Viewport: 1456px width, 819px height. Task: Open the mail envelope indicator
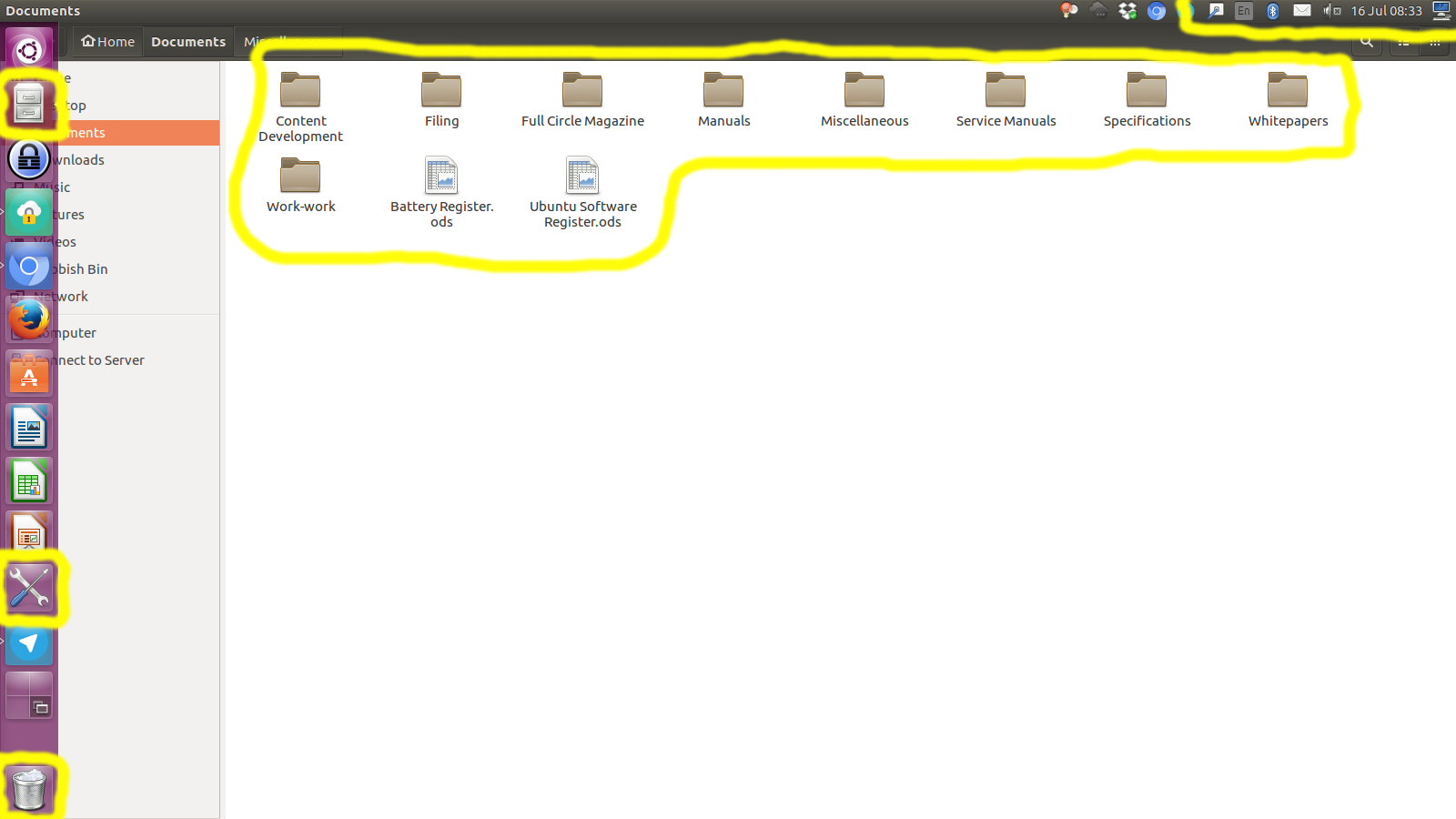click(x=1301, y=11)
